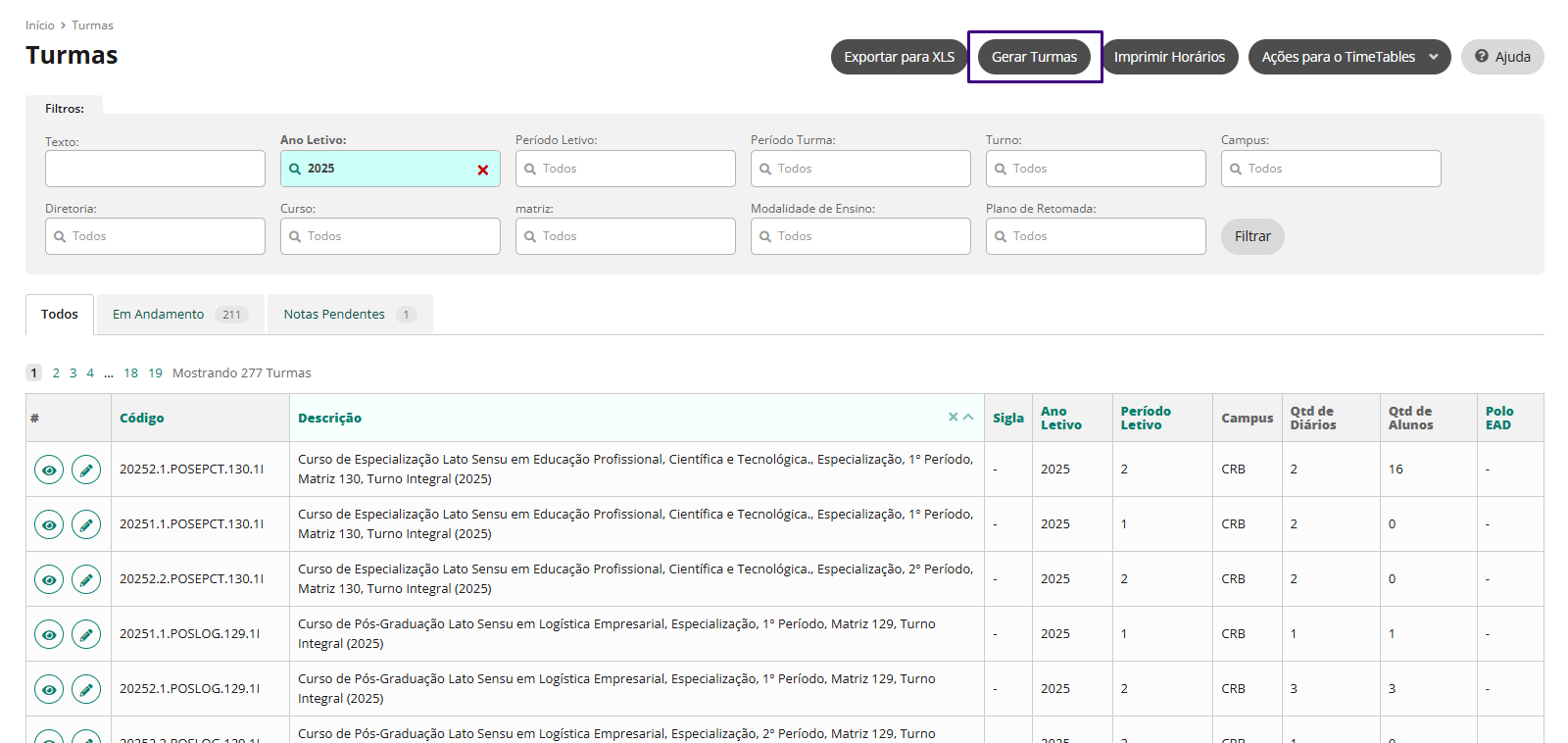
Task: Expand Ações para o TimeTables dropdown
Action: click(1349, 57)
